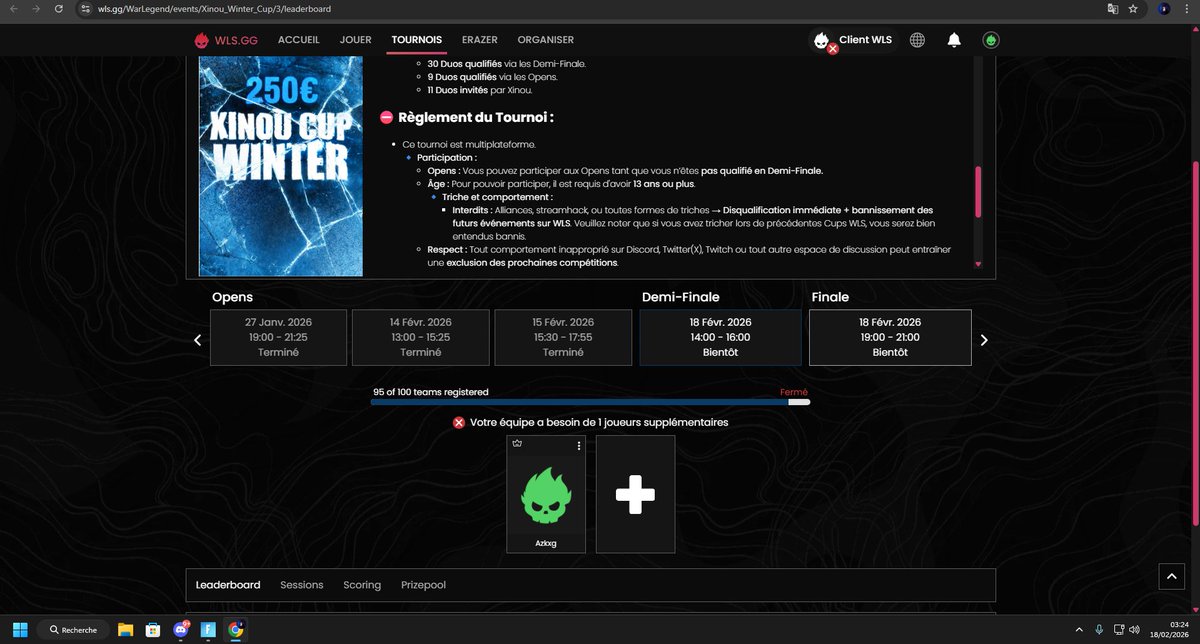This screenshot has height=644, width=1200.
Task: Collapse the Règlement du Tournoi section
Action: (x=386, y=118)
